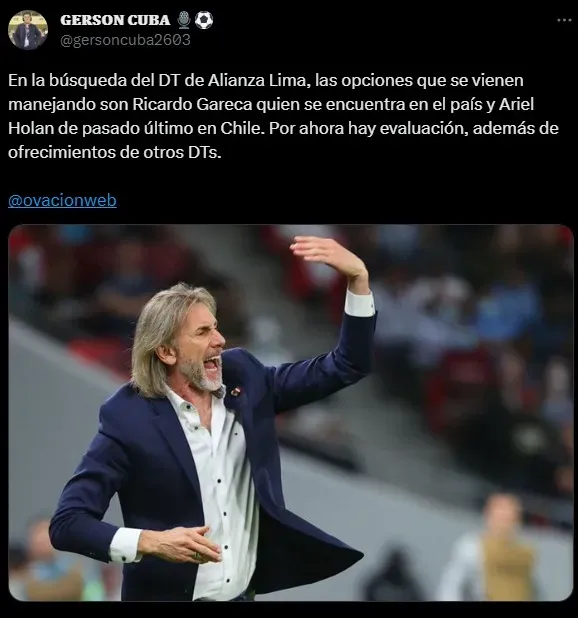Click 'ofrecimientos de otros DTs' last line
Screen dimensions: 578x618
115,153
